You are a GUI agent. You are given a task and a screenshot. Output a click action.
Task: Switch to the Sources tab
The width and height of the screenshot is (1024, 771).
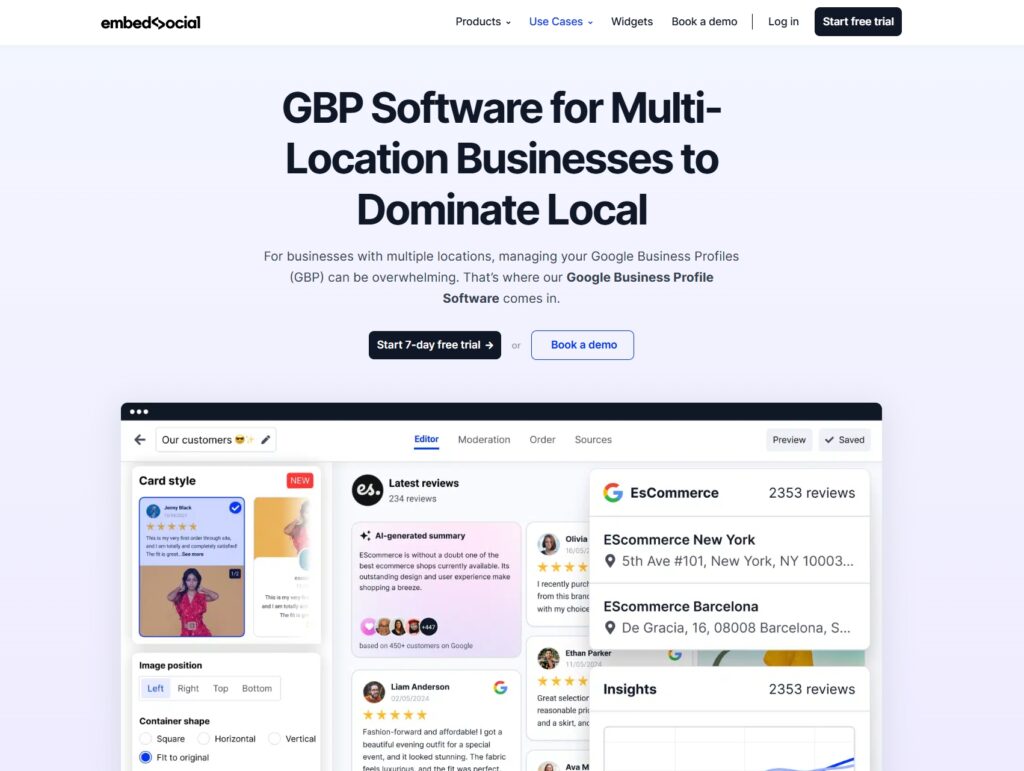click(x=593, y=439)
